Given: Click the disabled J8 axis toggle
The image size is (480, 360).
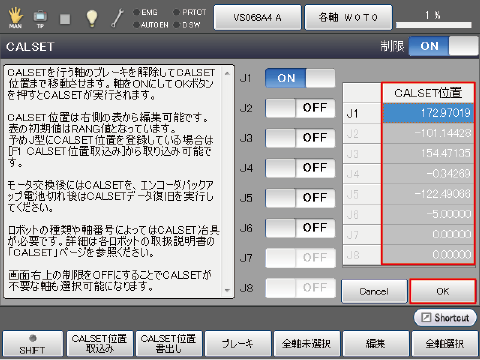Looking at the screenshot, I should (300, 288).
